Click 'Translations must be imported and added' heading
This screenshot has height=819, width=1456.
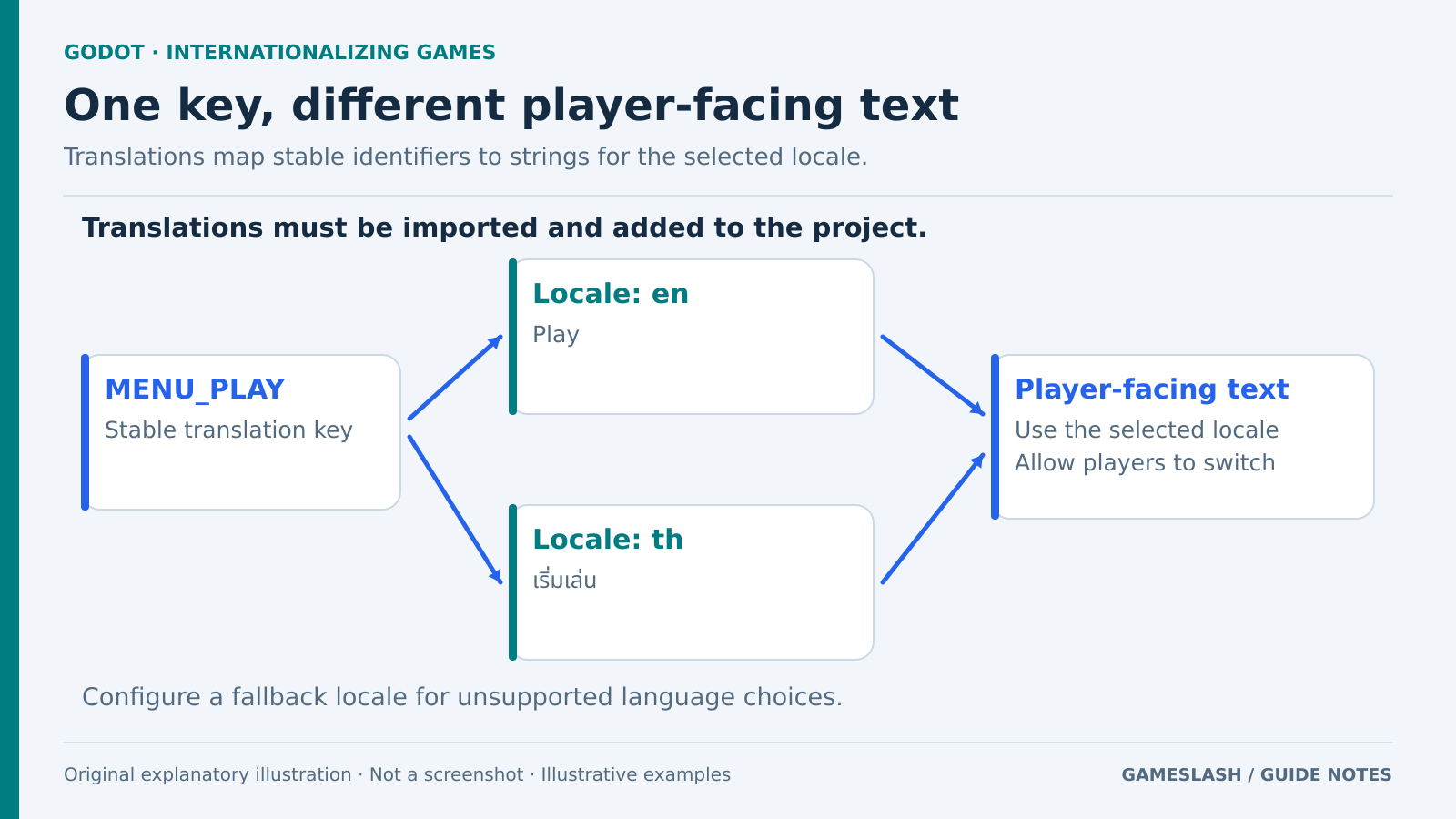point(504,227)
